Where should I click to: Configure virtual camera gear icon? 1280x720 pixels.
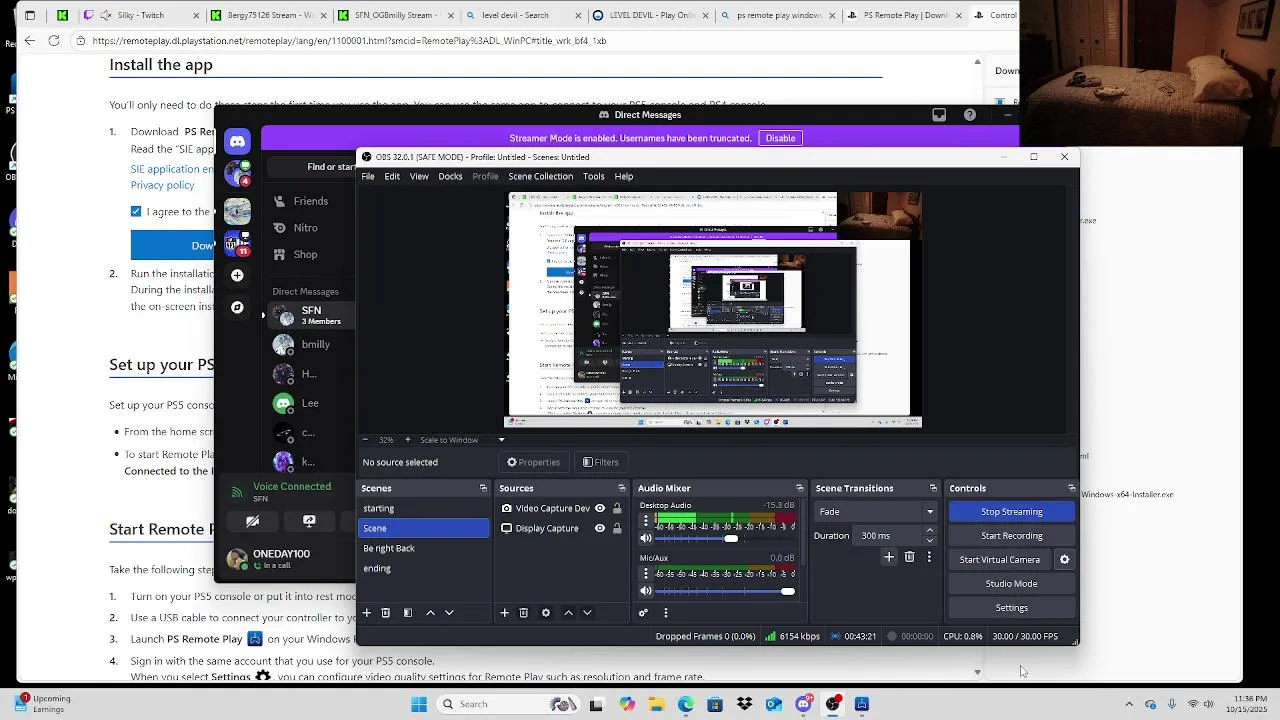click(1064, 560)
